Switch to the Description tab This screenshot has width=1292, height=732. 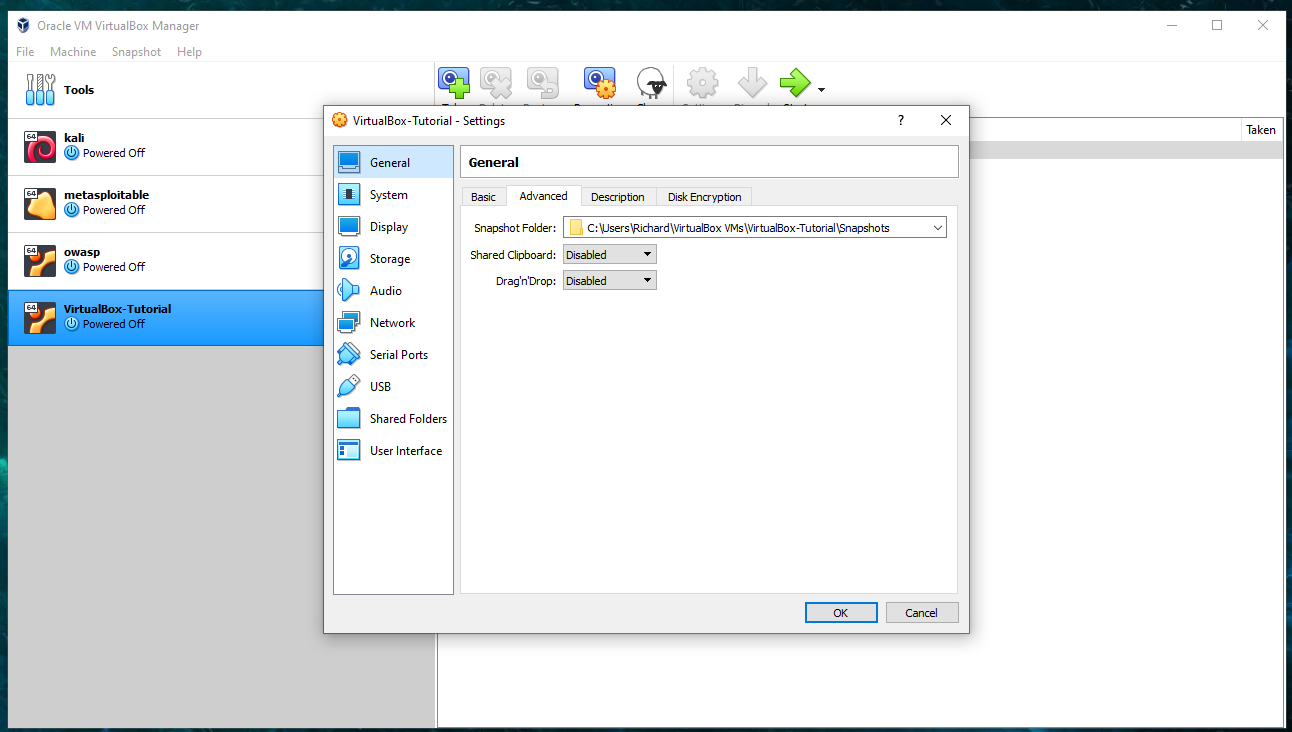click(x=618, y=197)
